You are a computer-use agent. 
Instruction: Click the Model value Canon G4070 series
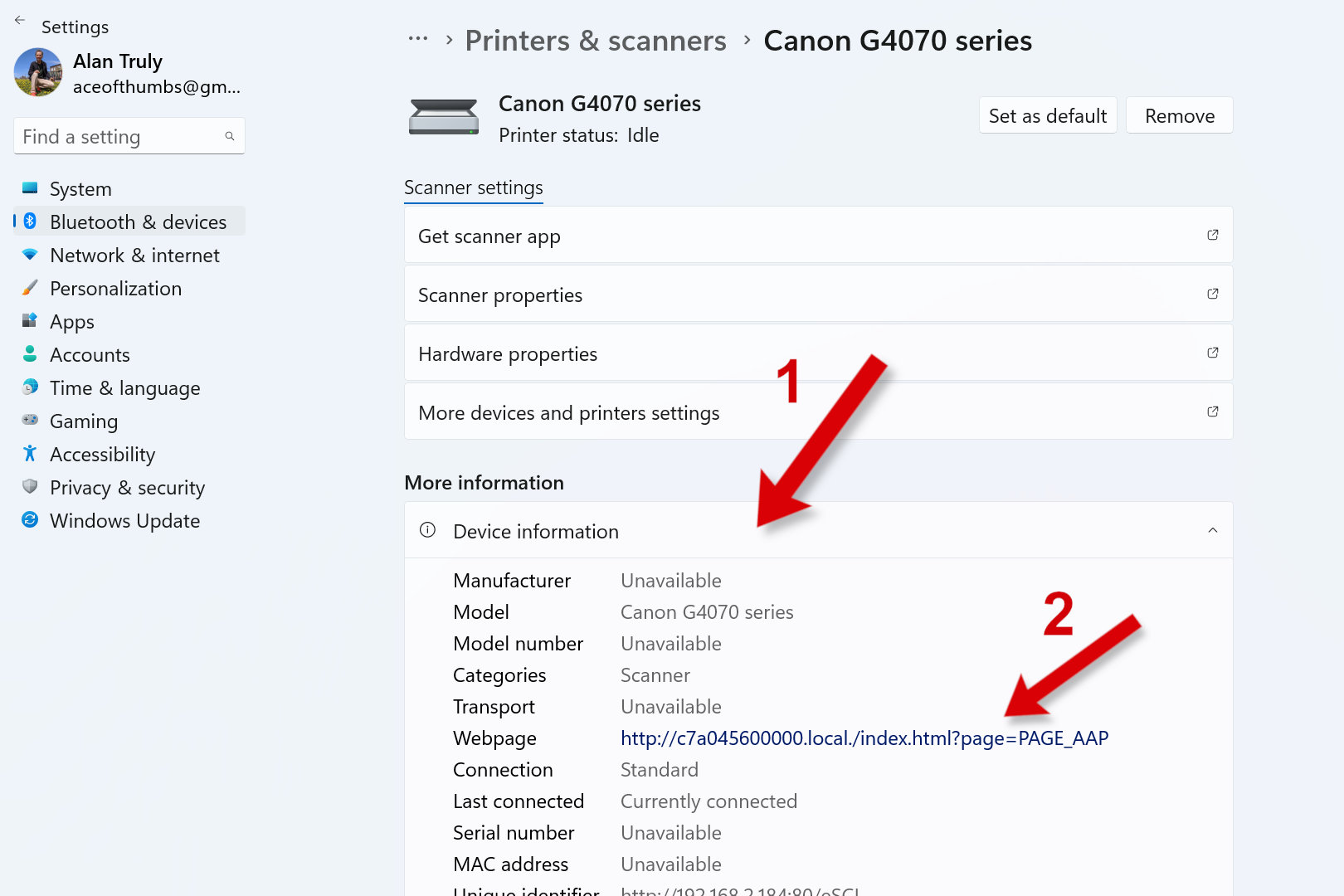coord(707,612)
